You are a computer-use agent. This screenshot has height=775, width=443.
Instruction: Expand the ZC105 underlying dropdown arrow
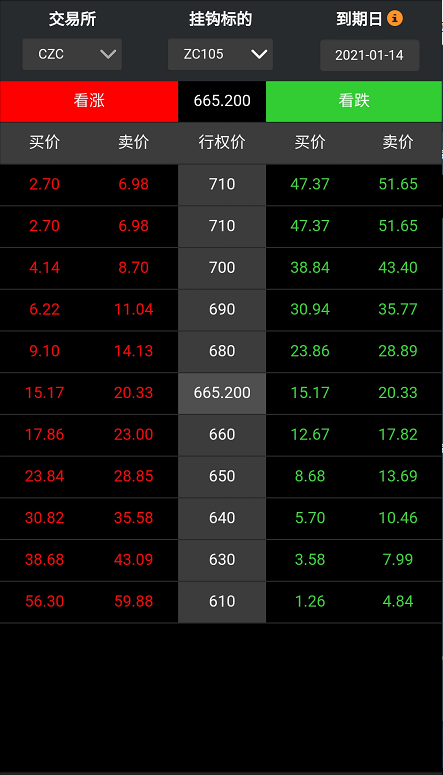click(x=259, y=54)
